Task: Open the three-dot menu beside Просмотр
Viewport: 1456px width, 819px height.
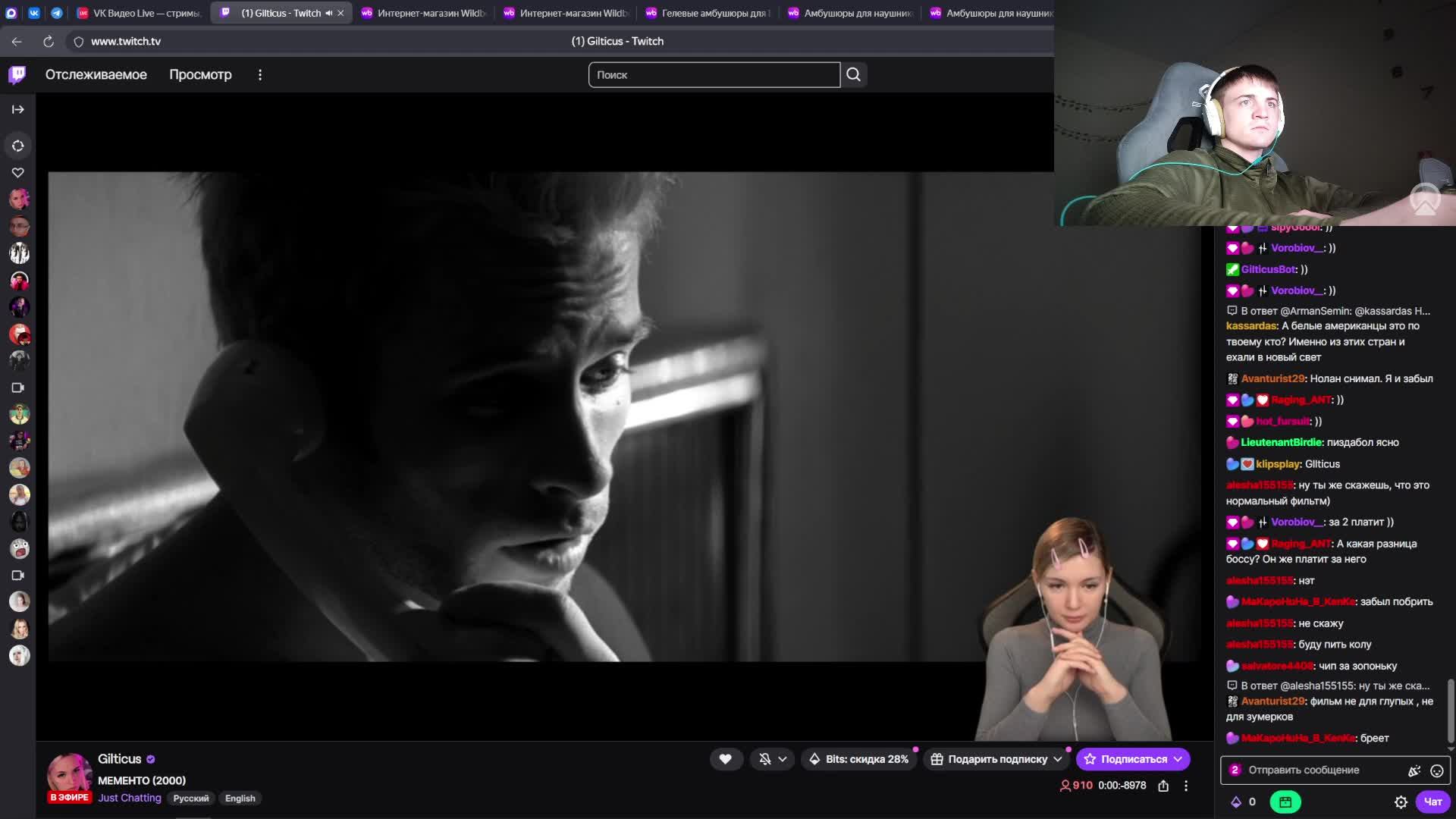Action: pyautogui.click(x=260, y=74)
